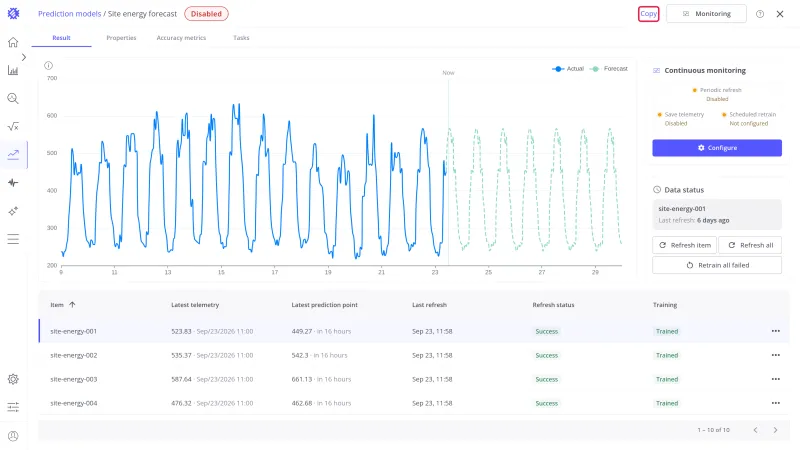800x450 pixels.
Task: Select the site-energy-003 table row
Action: [414, 379]
